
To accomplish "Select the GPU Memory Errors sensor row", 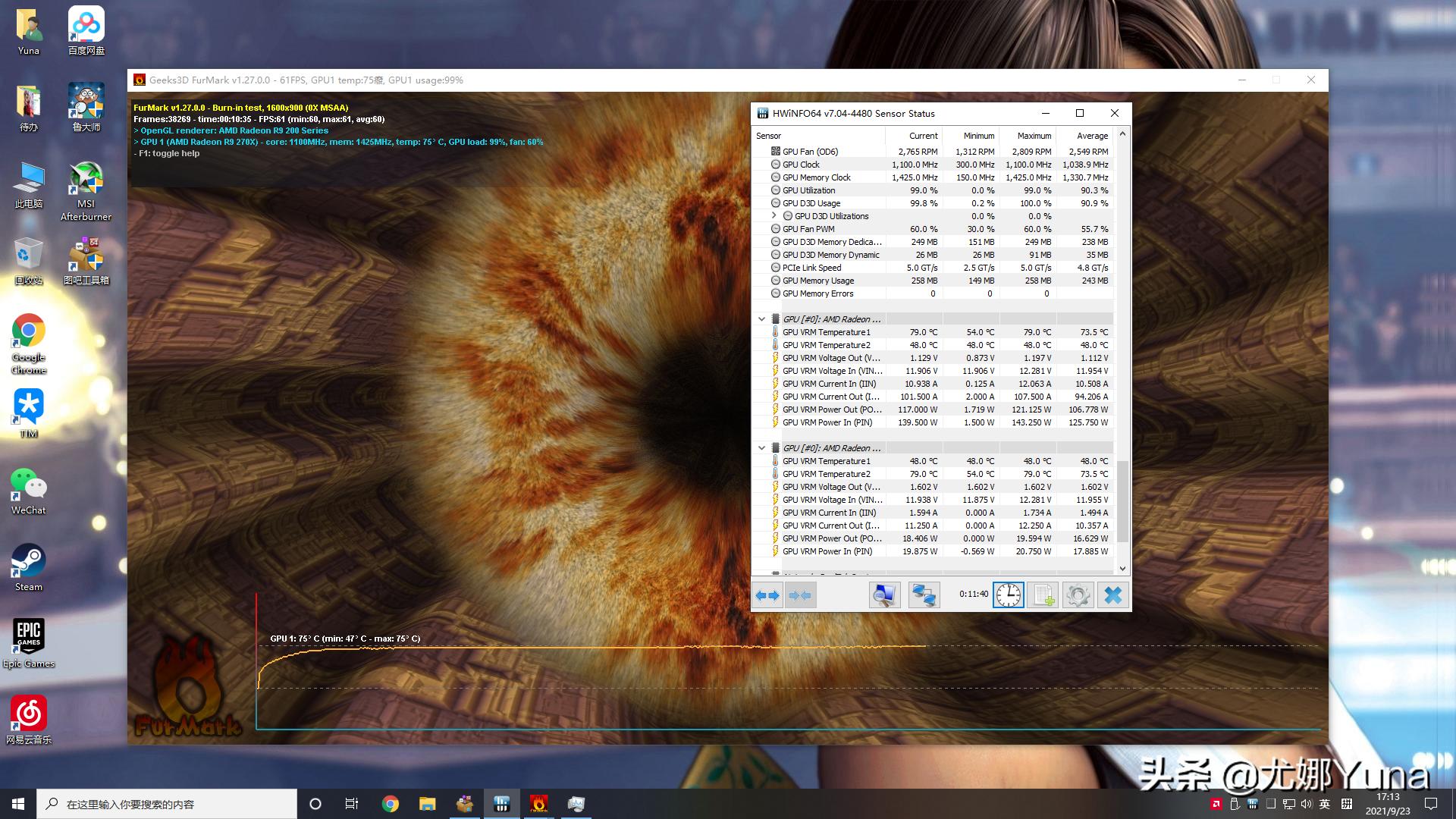I will tap(817, 293).
